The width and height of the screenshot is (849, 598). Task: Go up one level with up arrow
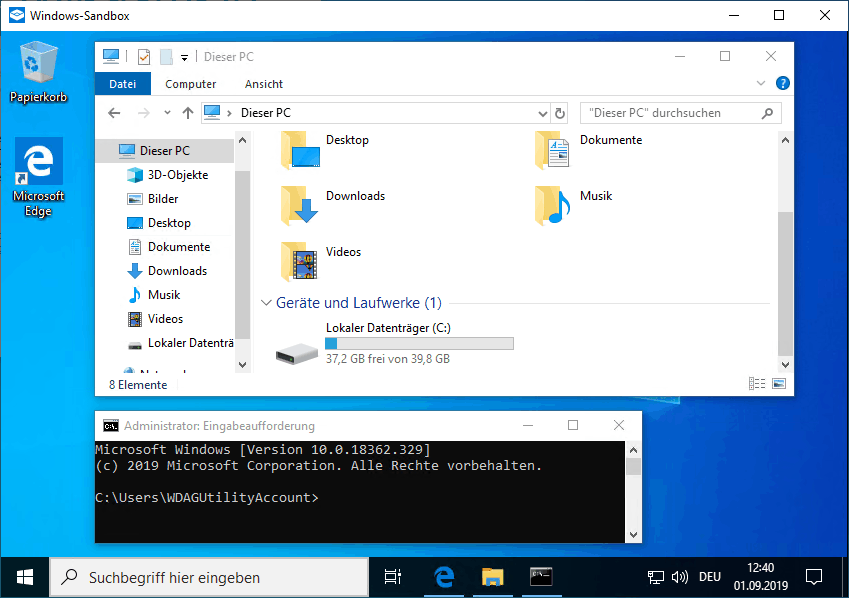click(x=188, y=113)
